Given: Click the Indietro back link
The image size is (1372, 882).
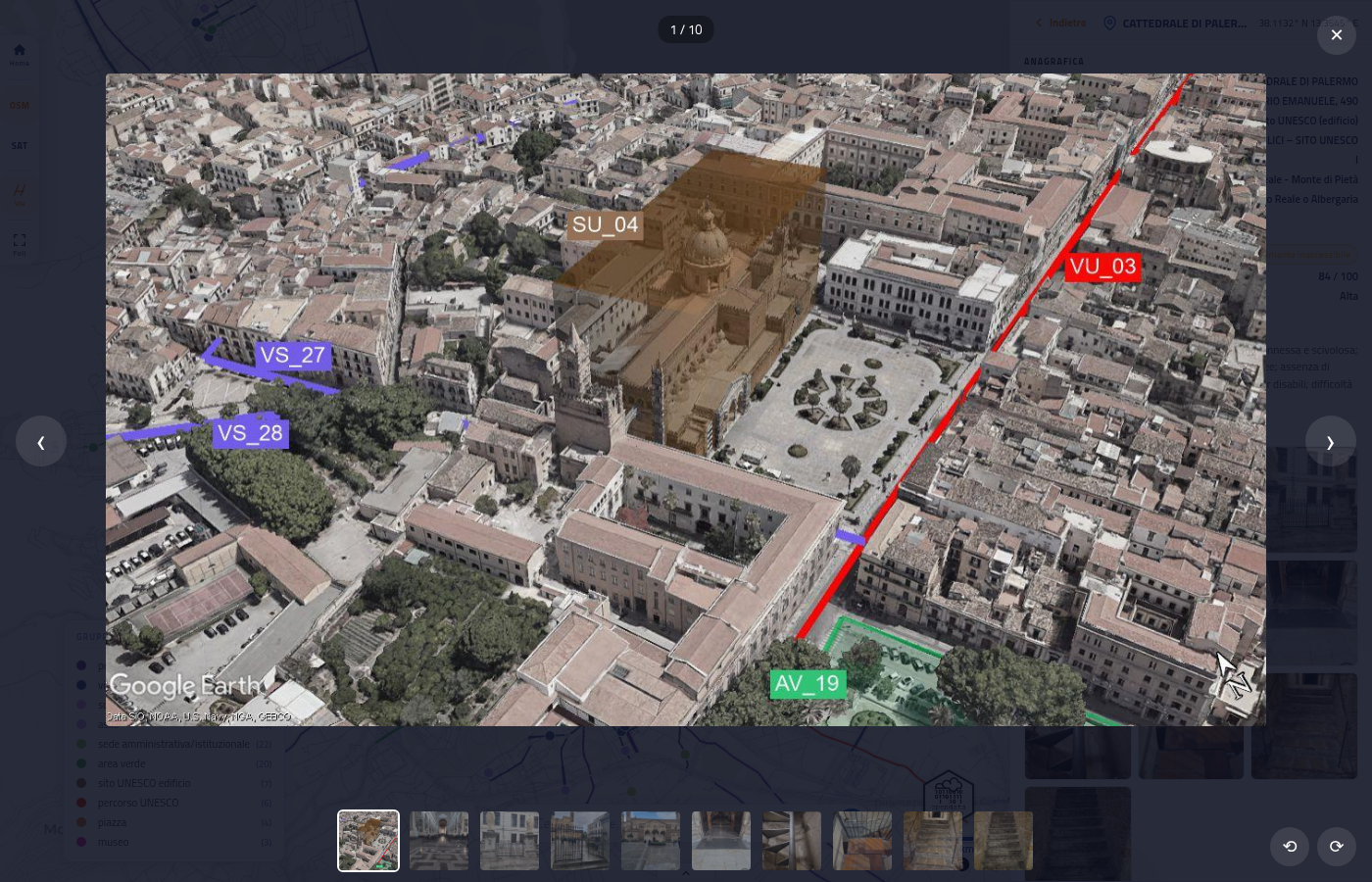Looking at the screenshot, I should [x=1062, y=23].
